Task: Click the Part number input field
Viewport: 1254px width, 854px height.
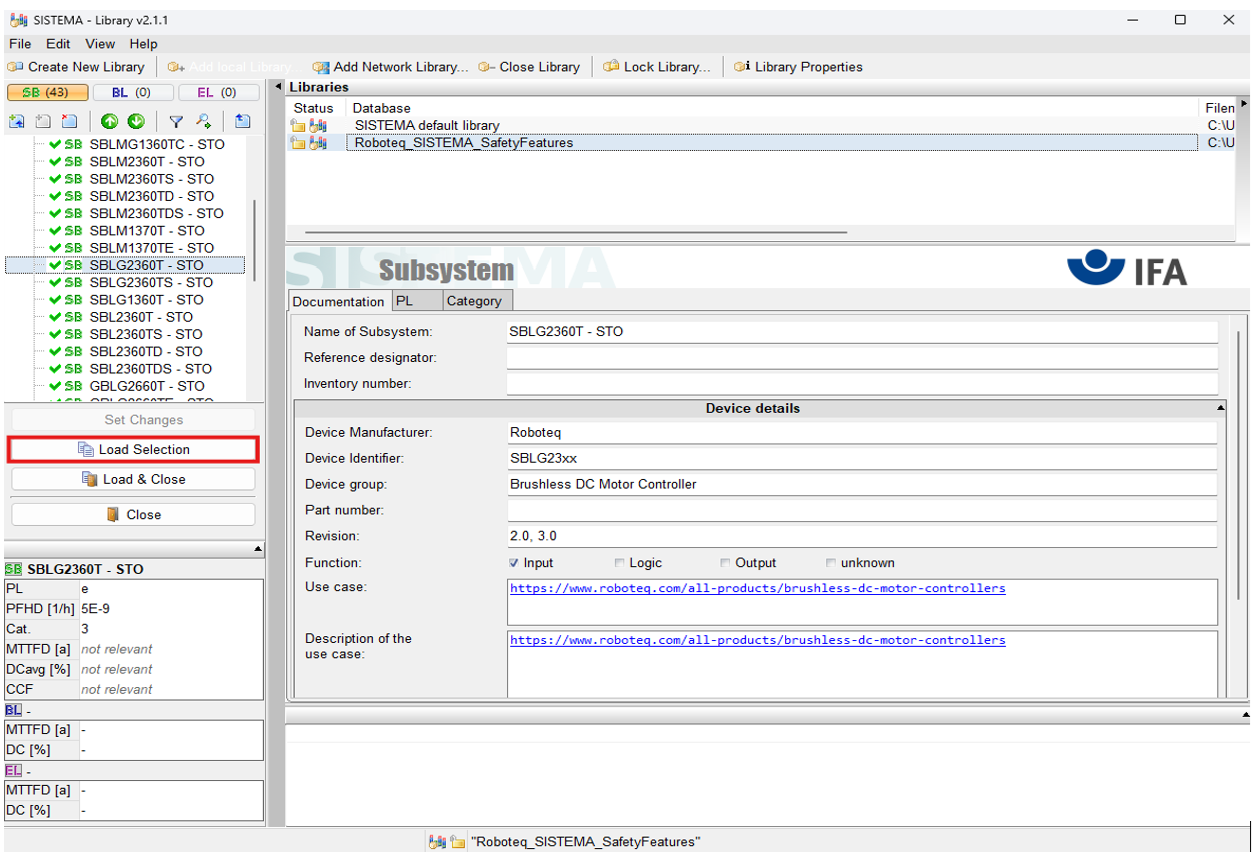Action: point(862,510)
